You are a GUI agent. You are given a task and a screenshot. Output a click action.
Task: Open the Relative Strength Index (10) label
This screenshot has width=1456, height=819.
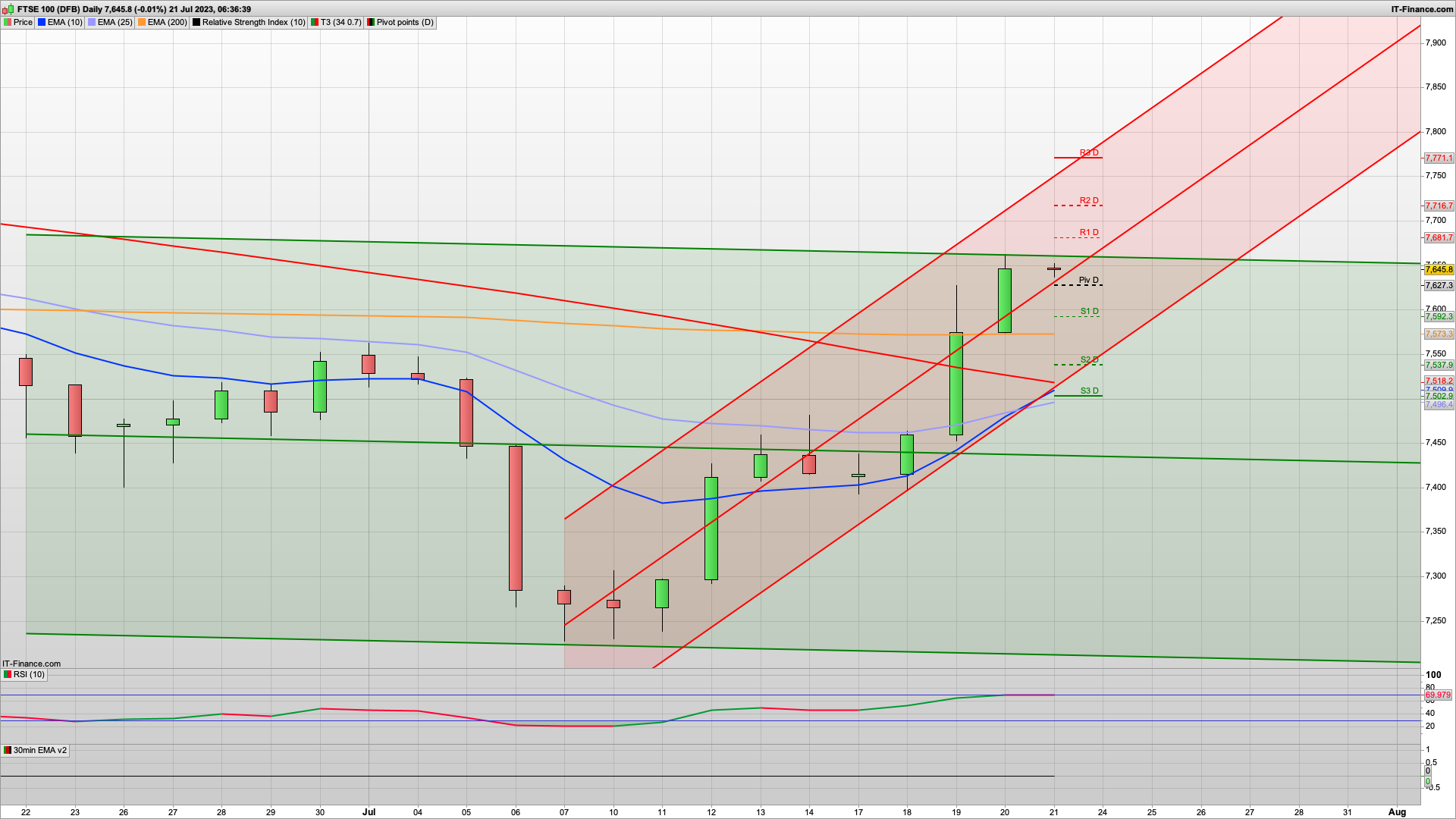coord(253,22)
